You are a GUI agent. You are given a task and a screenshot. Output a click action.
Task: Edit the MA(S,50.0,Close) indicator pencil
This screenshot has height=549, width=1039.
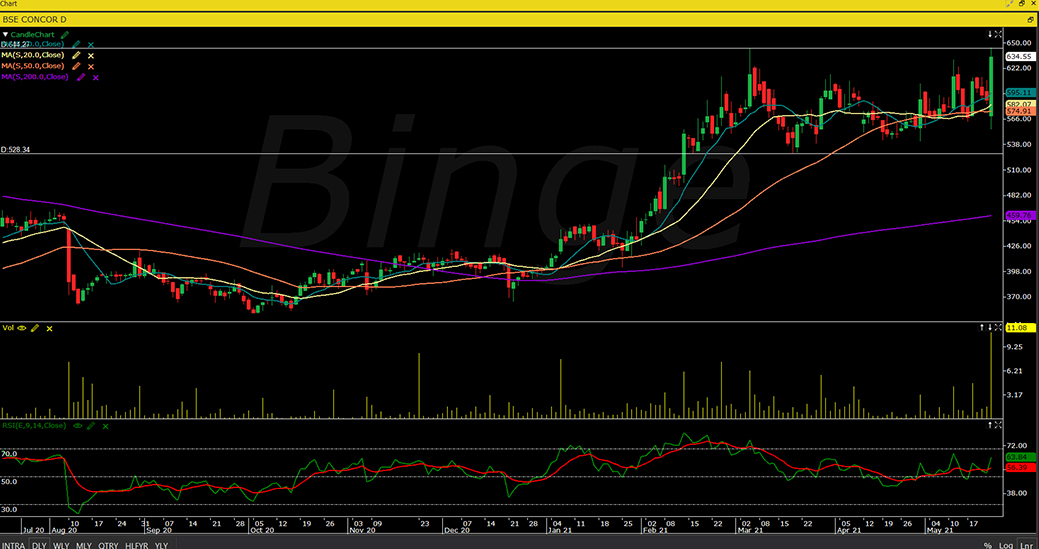[x=77, y=66]
